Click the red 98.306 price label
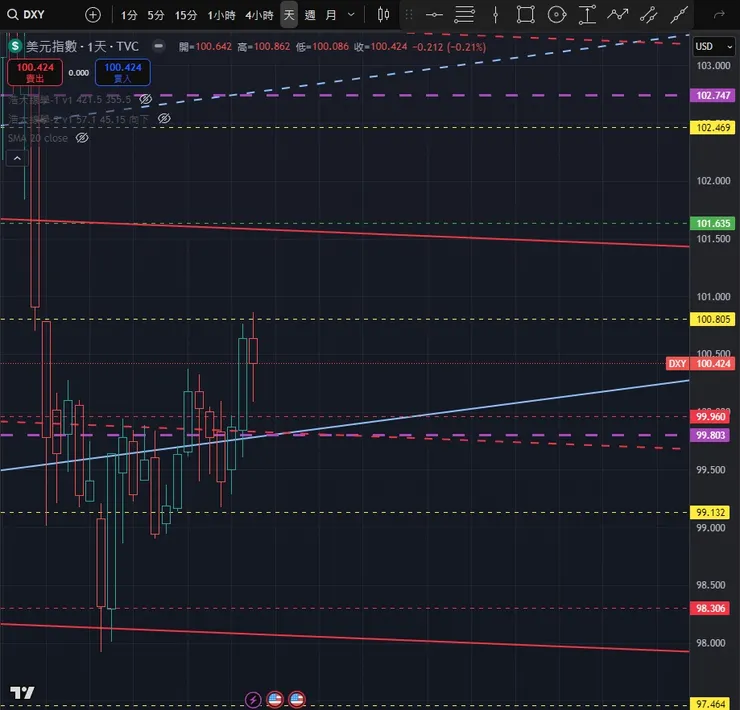 pos(710,608)
